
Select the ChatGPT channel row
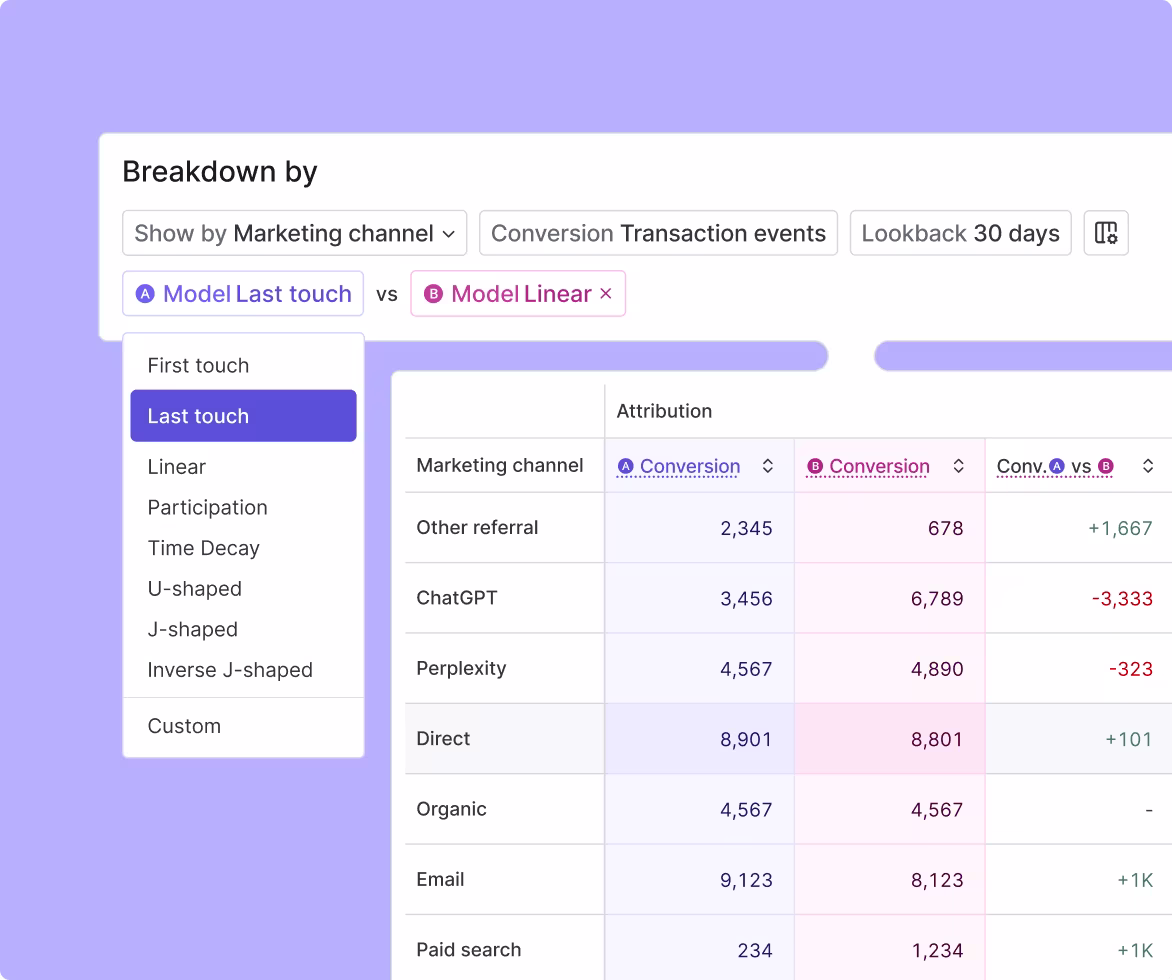pyautogui.click(x=457, y=598)
